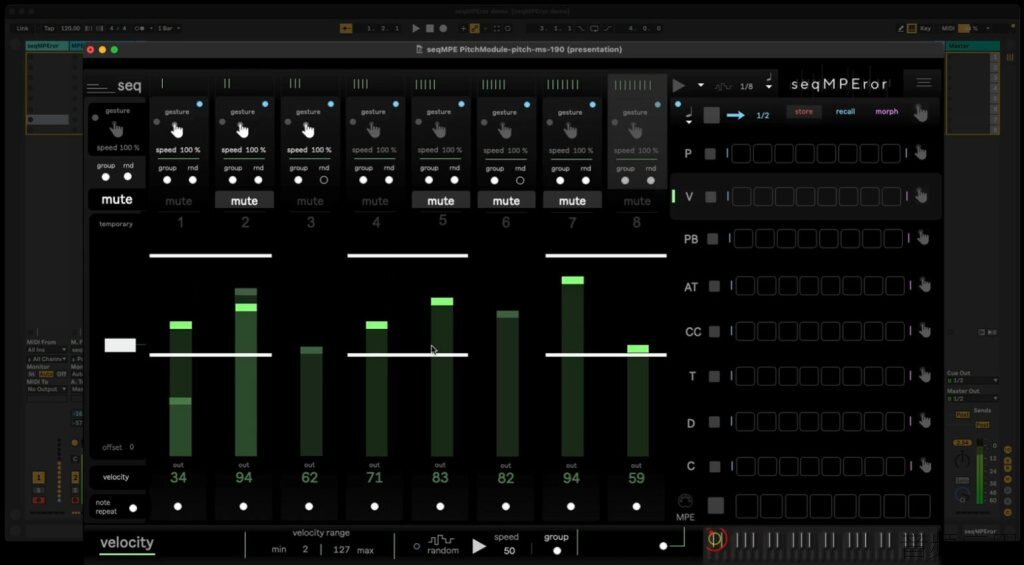
Task: Open the All Ins MIDI From dropdown
Action: (46, 350)
